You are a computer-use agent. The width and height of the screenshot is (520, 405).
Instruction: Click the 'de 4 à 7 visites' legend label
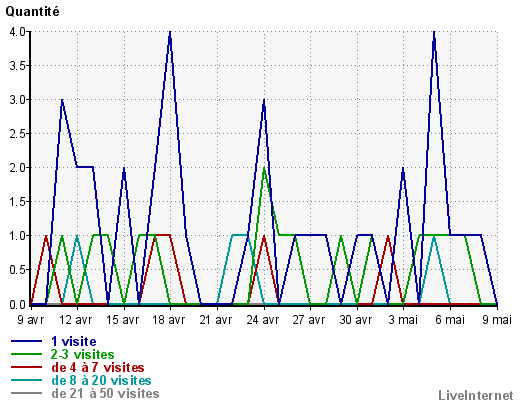(x=98, y=367)
